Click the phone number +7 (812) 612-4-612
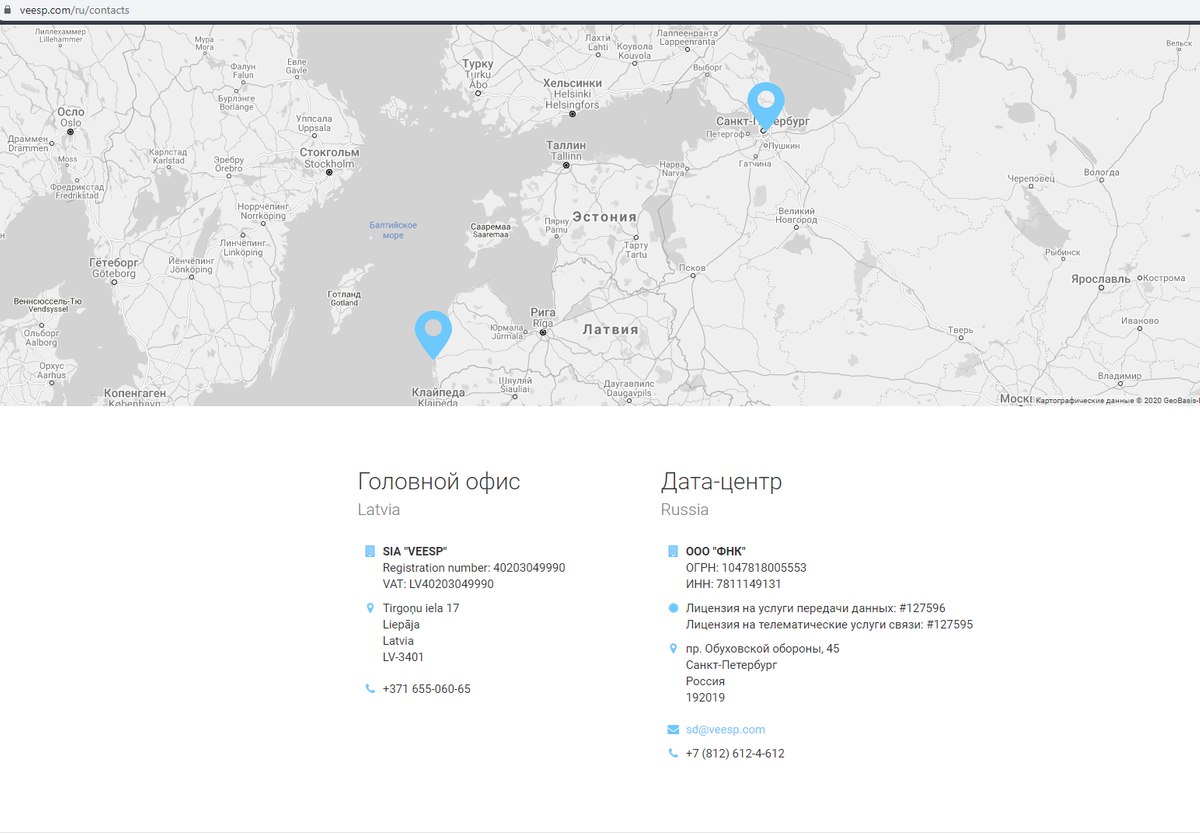 (x=735, y=754)
